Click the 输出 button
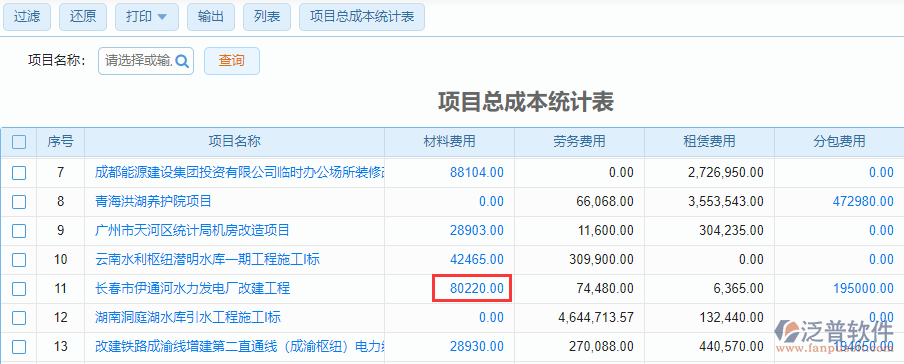The width and height of the screenshot is (904, 364). [210, 17]
